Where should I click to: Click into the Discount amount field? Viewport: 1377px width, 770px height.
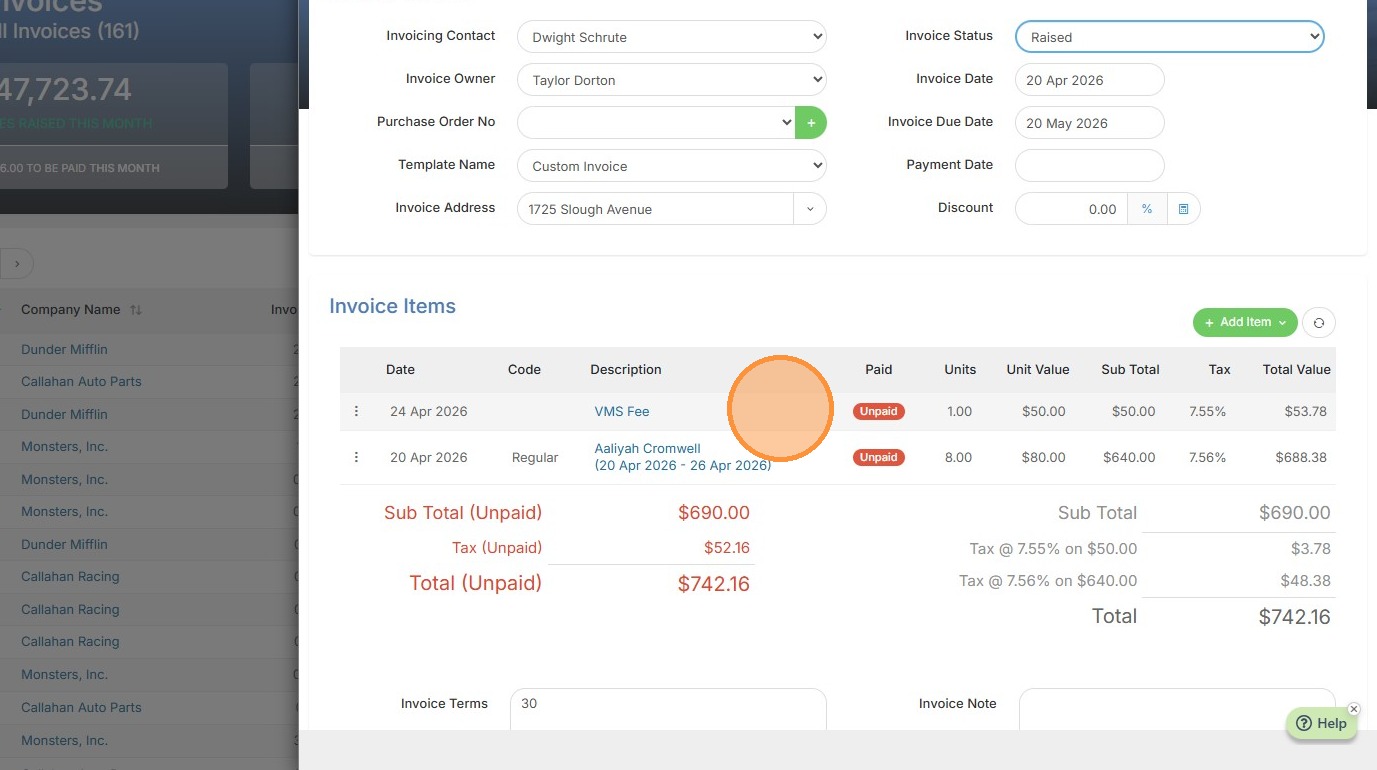point(1071,209)
